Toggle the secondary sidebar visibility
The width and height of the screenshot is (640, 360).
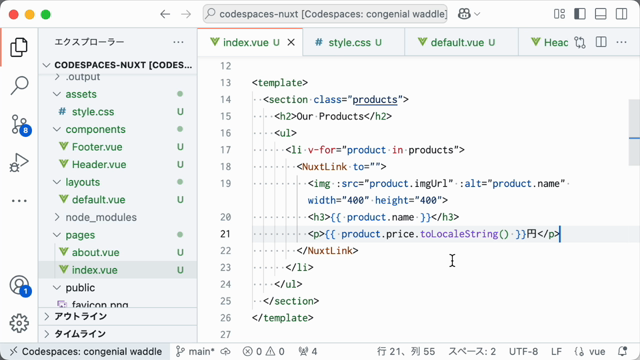pyautogui.click(x=621, y=14)
